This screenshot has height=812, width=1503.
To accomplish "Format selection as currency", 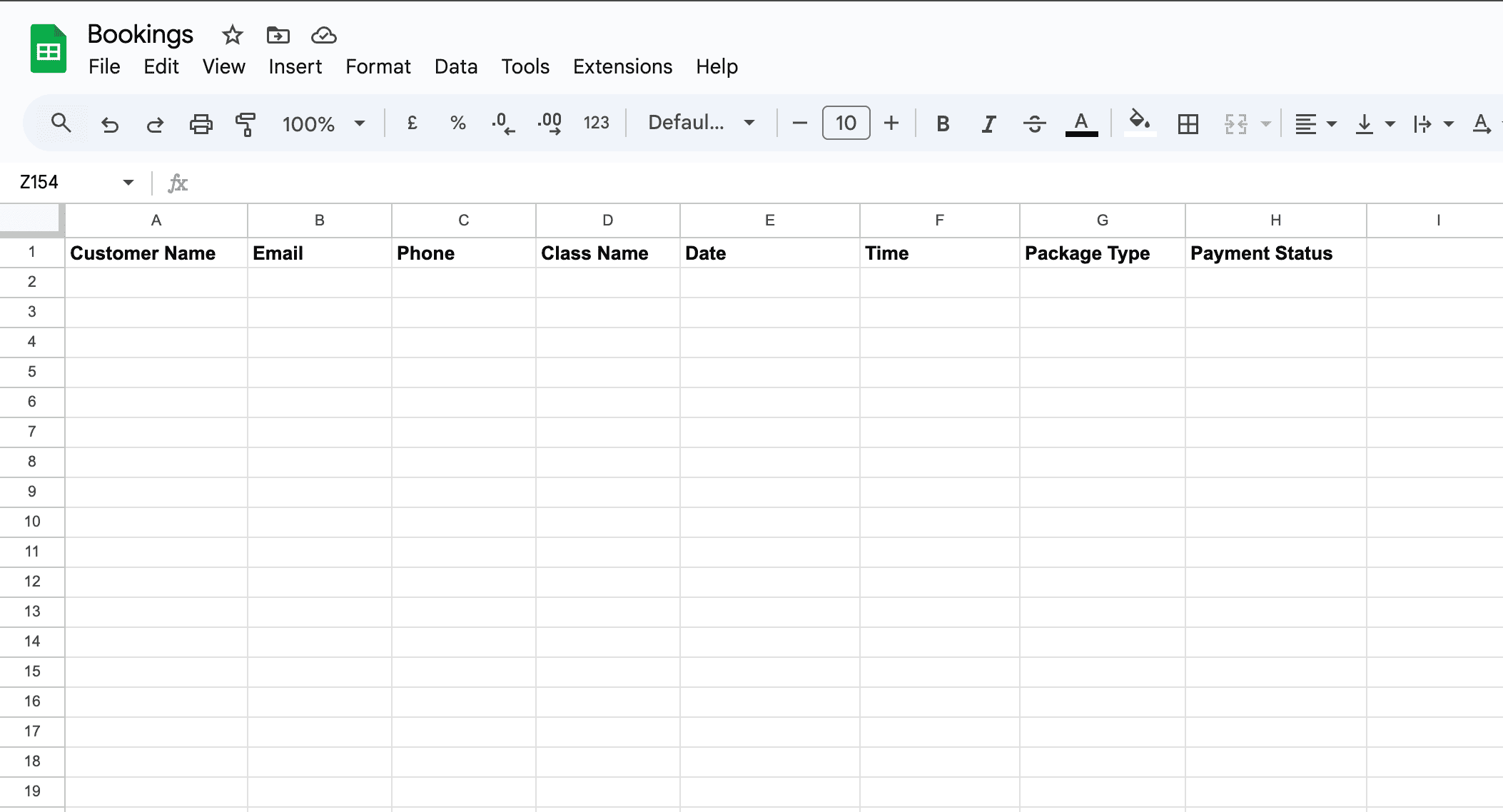I will (x=412, y=123).
